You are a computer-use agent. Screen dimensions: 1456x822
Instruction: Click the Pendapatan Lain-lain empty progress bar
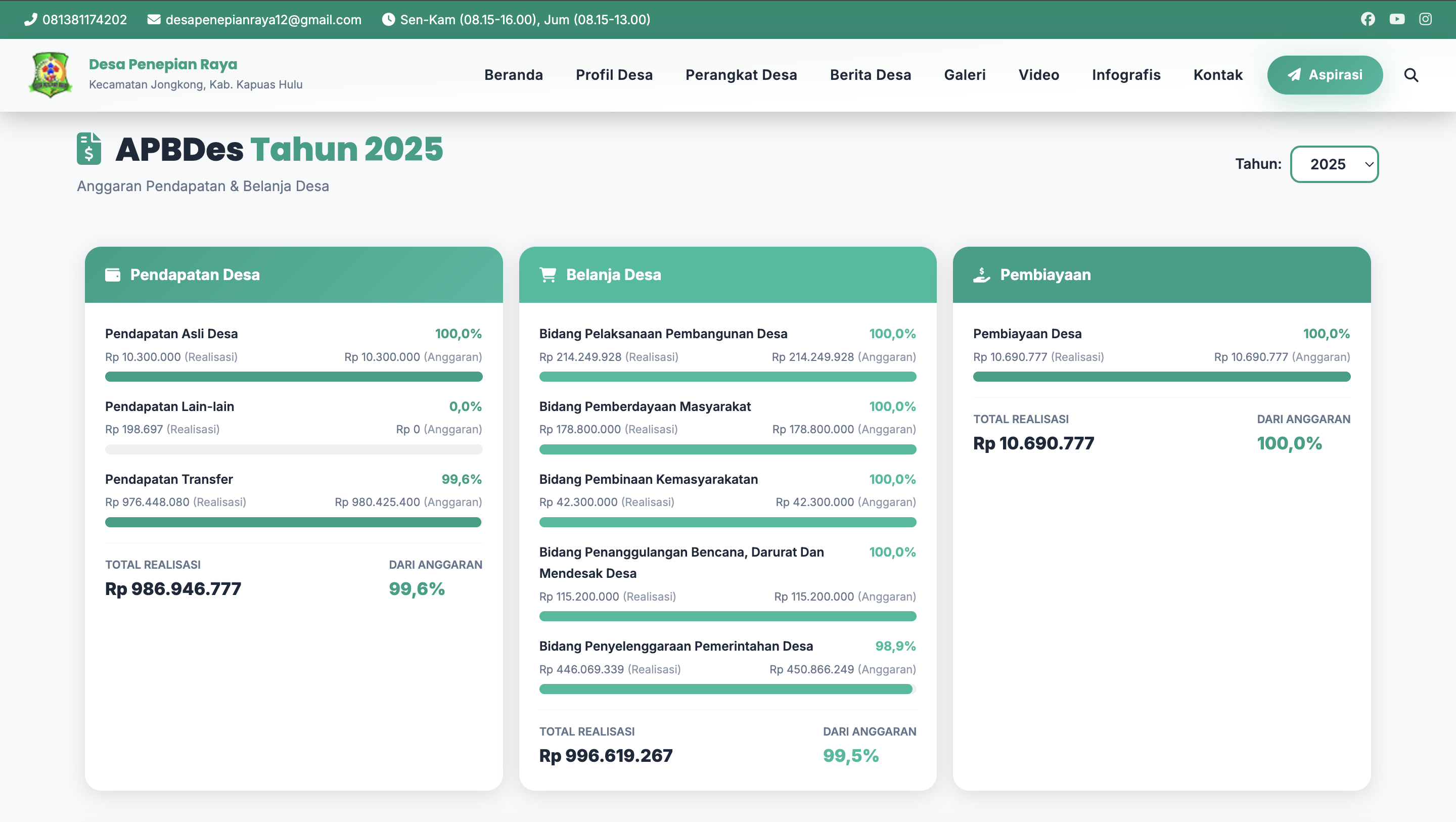(x=293, y=449)
